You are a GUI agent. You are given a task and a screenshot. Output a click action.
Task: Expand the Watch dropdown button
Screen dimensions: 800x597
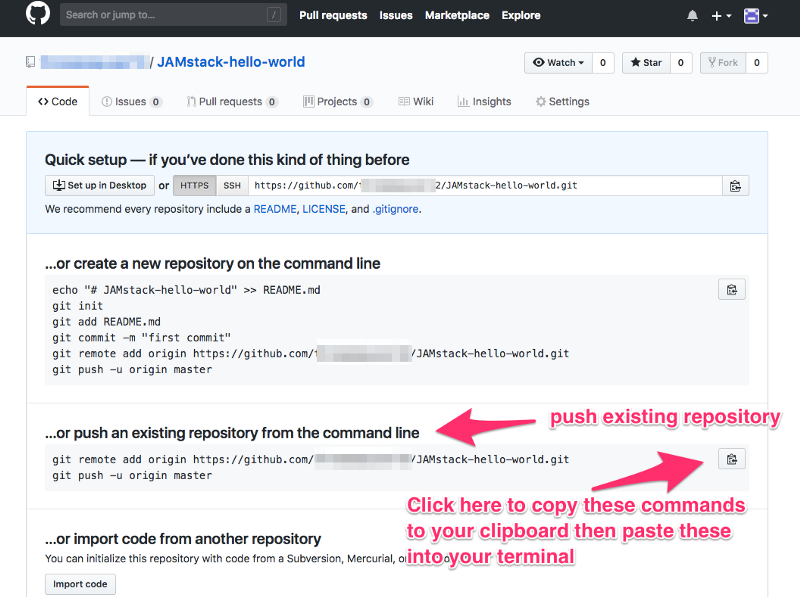click(x=558, y=63)
